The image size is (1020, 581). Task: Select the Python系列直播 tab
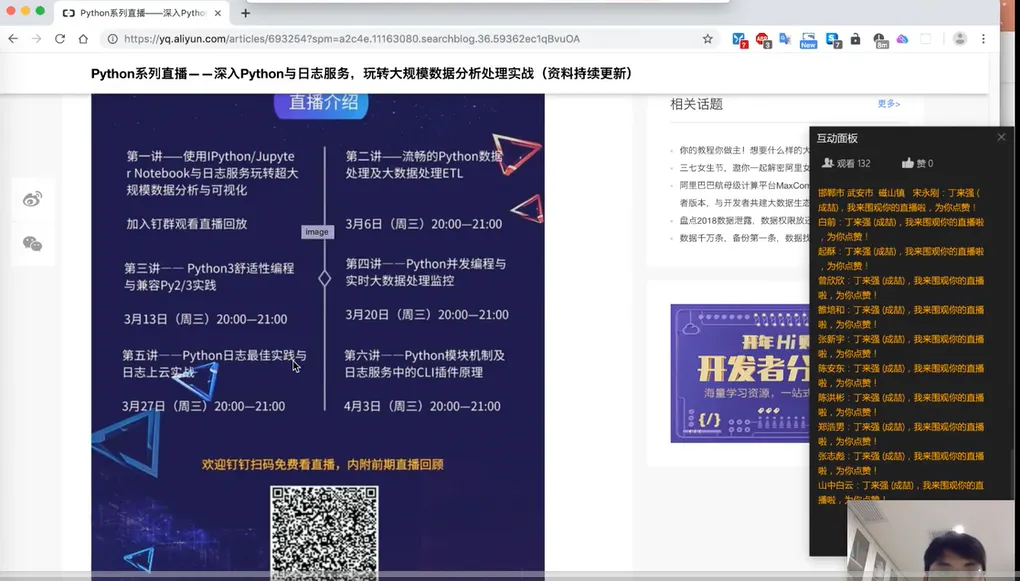[142, 13]
